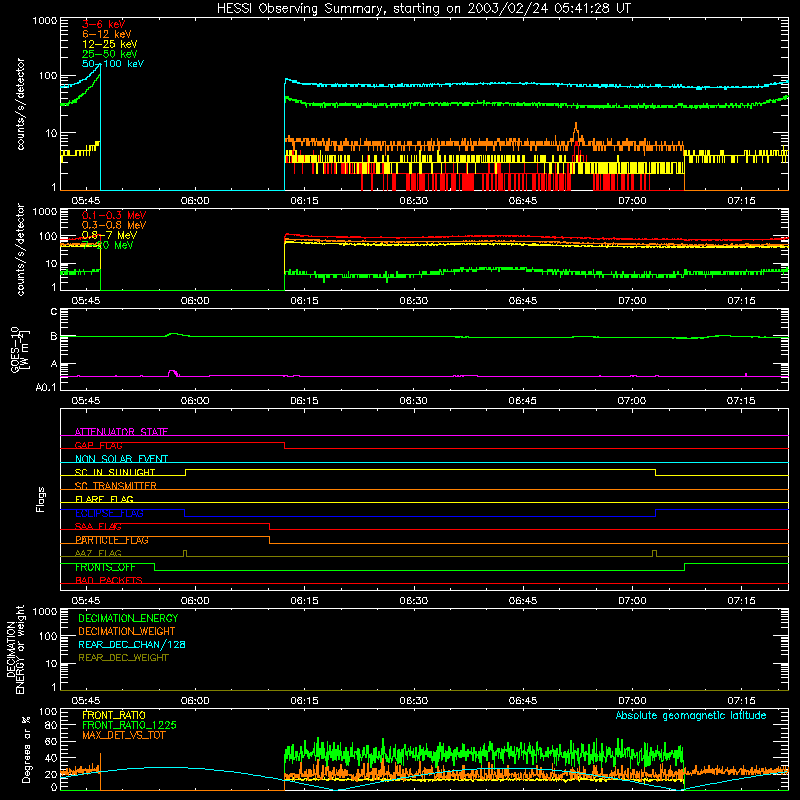800x800 pixels.
Task: Pick the PARTICLE_FLAG label
Action: click(x=112, y=540)
